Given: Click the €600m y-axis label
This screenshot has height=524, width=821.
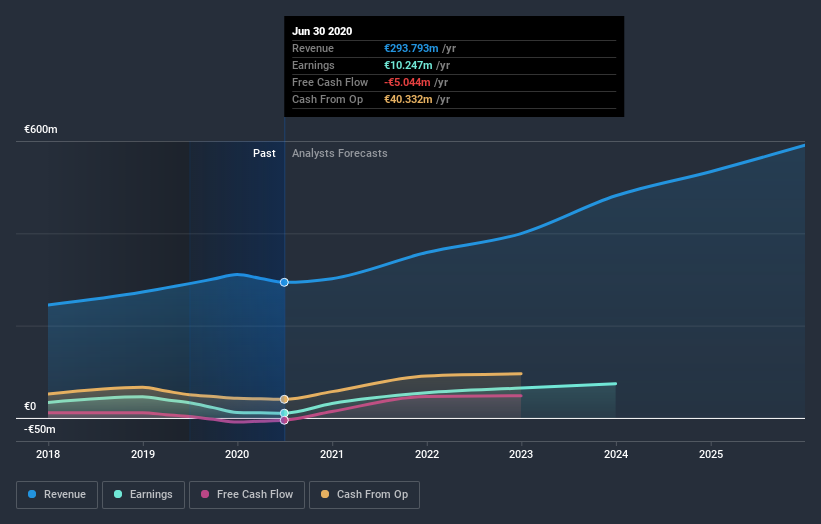Looking at the screenshot, I should [41, 129].
